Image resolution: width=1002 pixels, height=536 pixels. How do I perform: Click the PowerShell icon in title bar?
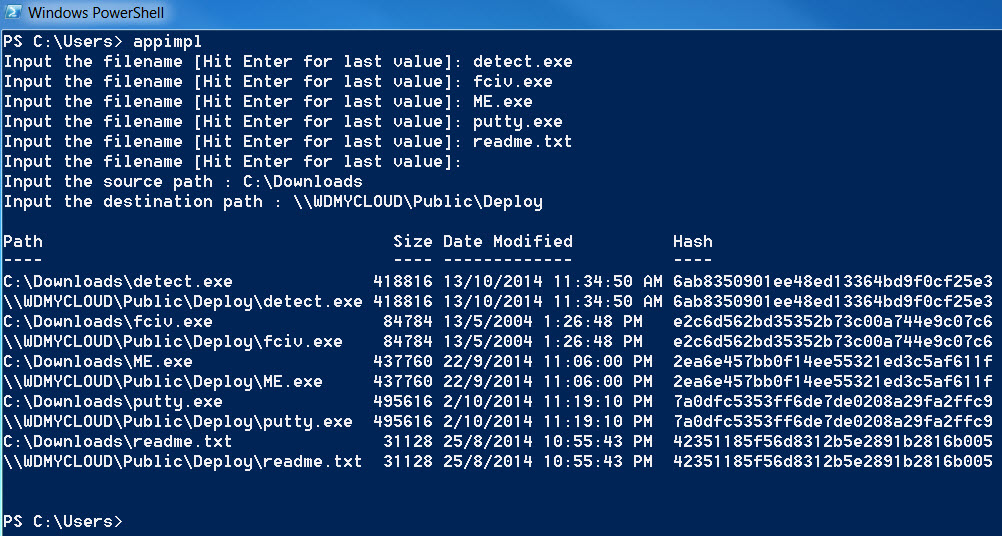coord(12,12)
